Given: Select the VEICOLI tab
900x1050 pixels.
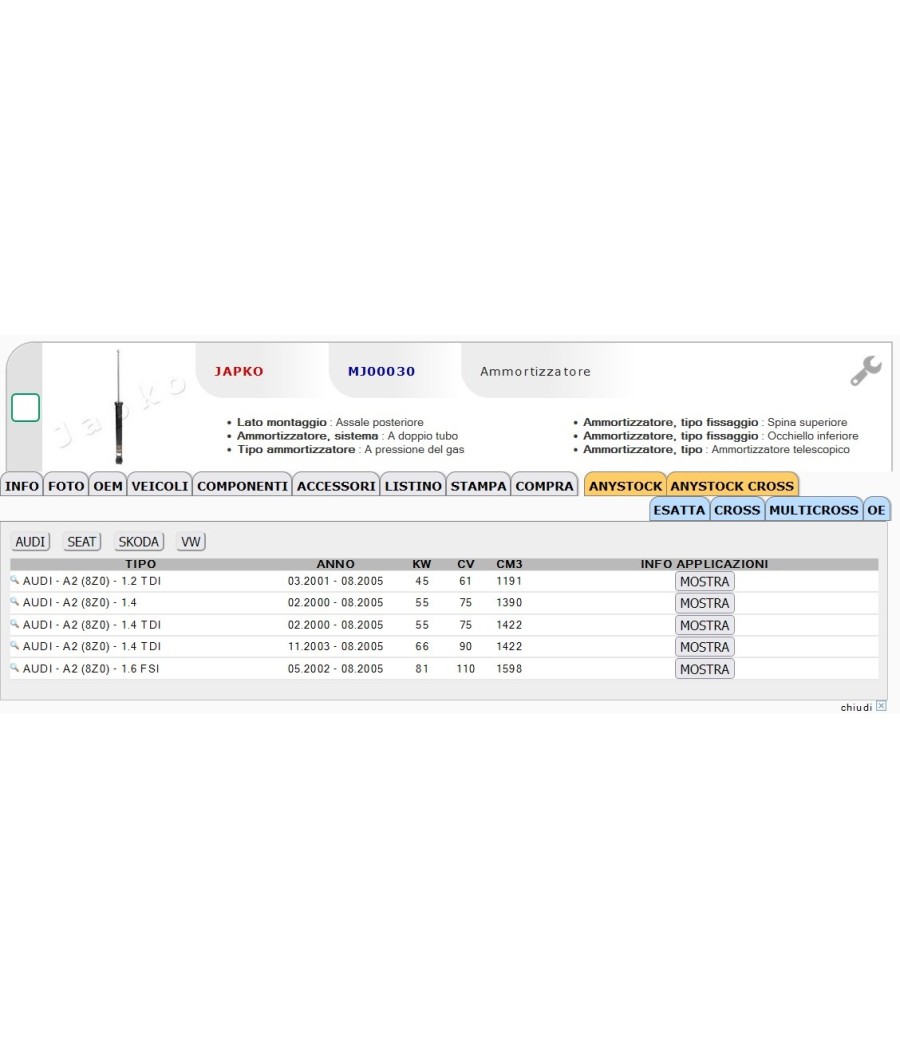Looking at the screenshot, I should point(159,486).
